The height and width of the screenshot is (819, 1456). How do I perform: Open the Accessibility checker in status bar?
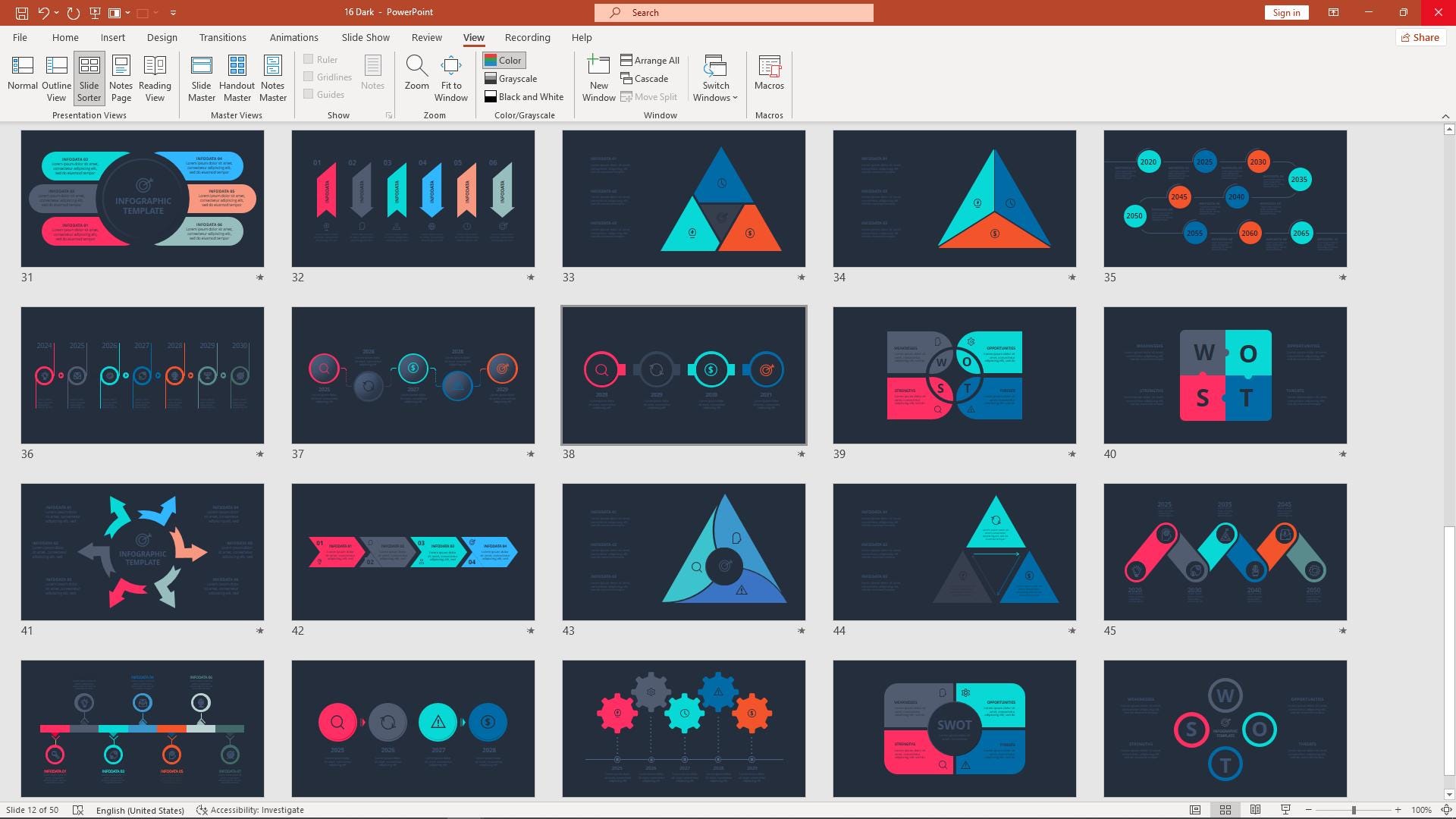[x=250, y=810]
